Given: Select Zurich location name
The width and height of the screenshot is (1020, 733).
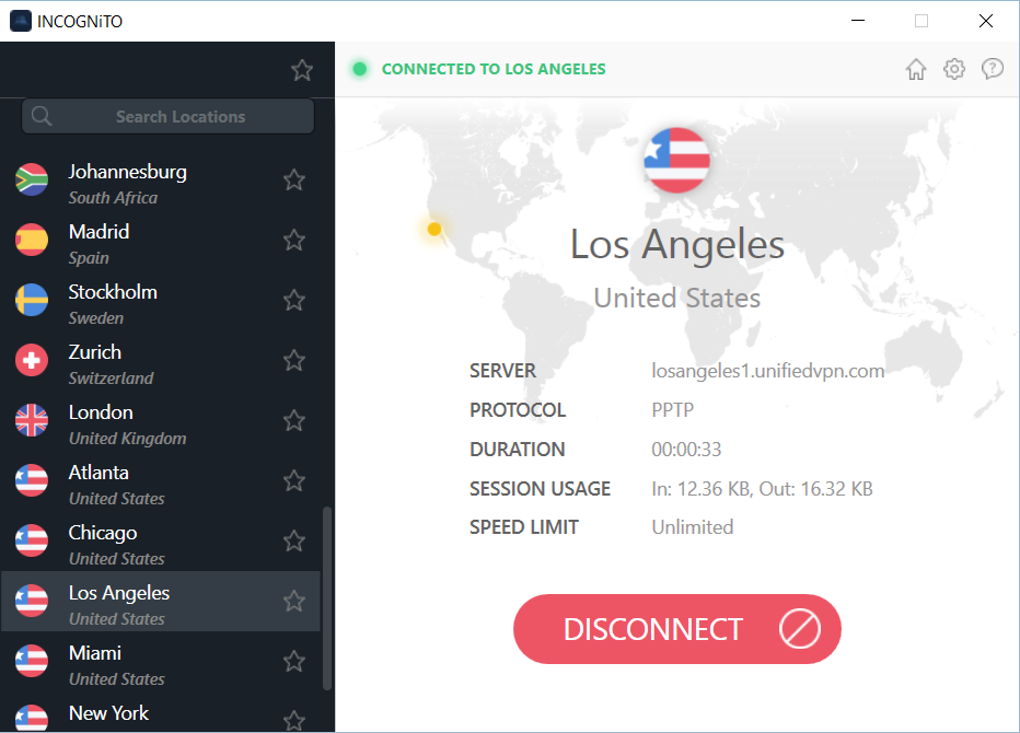Looking at the screenshot, I should (95, 352).
